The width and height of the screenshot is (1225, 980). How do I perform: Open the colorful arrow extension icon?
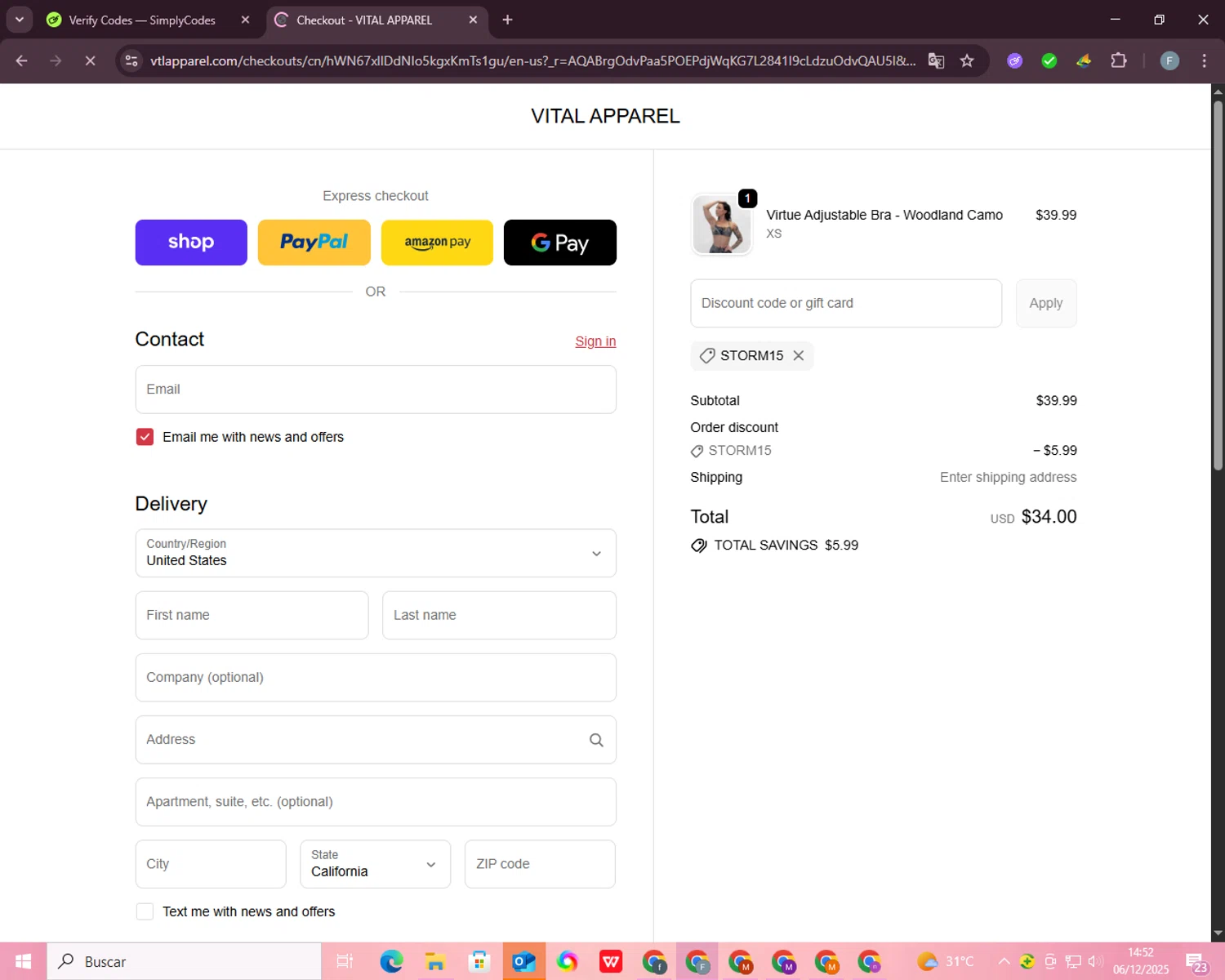tap(1084, 60)
